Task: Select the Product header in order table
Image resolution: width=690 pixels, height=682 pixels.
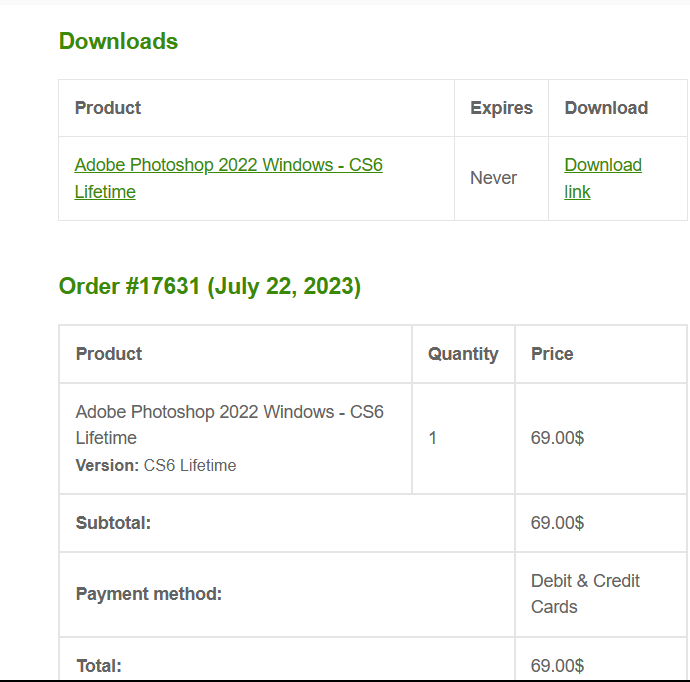Action: [109, 354]
